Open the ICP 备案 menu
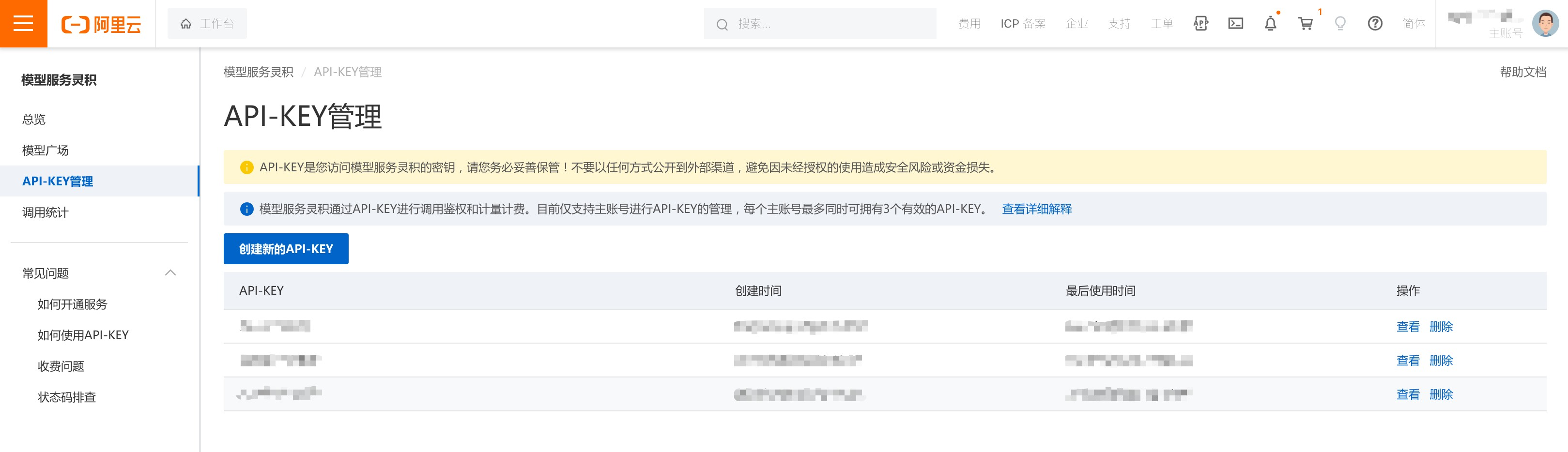This screenshot has height=452, width=1568. pos(1023,24)
